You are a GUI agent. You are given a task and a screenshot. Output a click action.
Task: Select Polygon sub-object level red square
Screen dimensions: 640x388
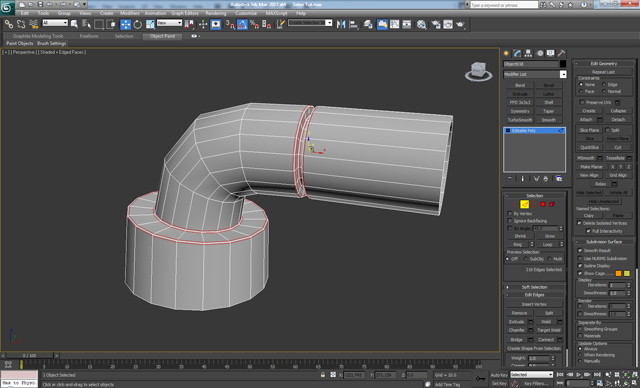(x=543, y=204)
